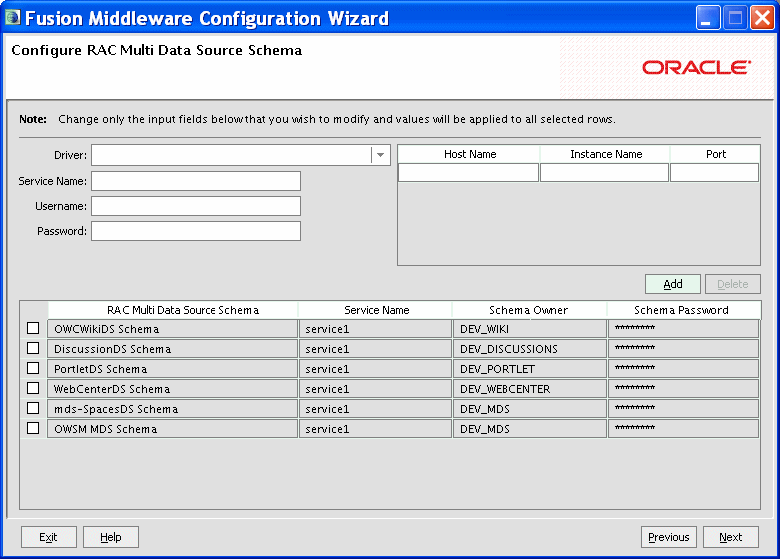Screen dimensions: 780x559
Task: Click the wizard title bar app icon
Action: point(12,17)
